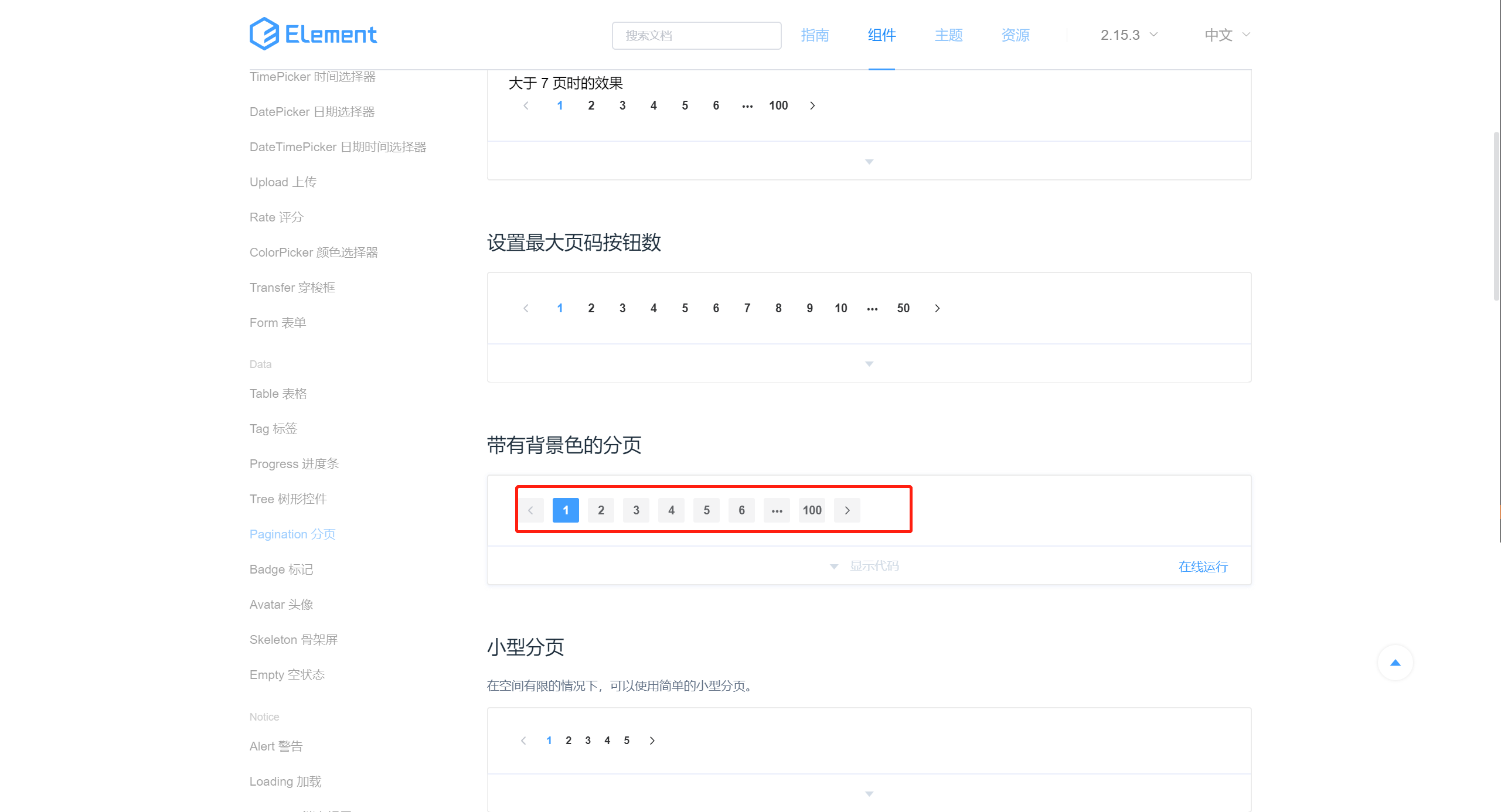The image size is (1501, 812).
Task: Open Empty 空状态 in sidebar
Action: click(287, 675)
